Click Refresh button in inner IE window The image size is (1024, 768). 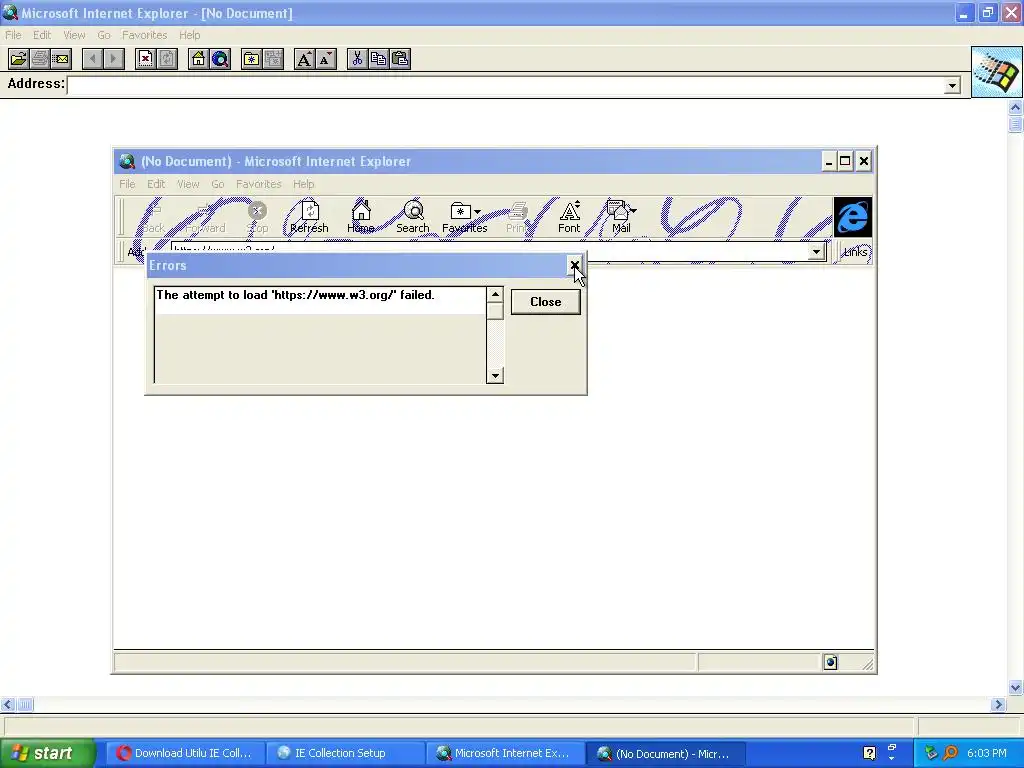[309, 217]
